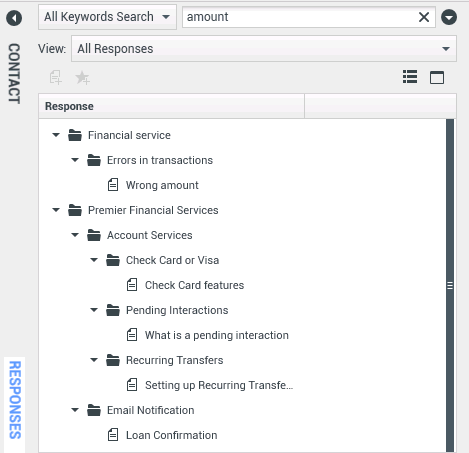Clear the search field with the X icon
469x453 pixels.
pyautogui.click(x=424, y=17)
